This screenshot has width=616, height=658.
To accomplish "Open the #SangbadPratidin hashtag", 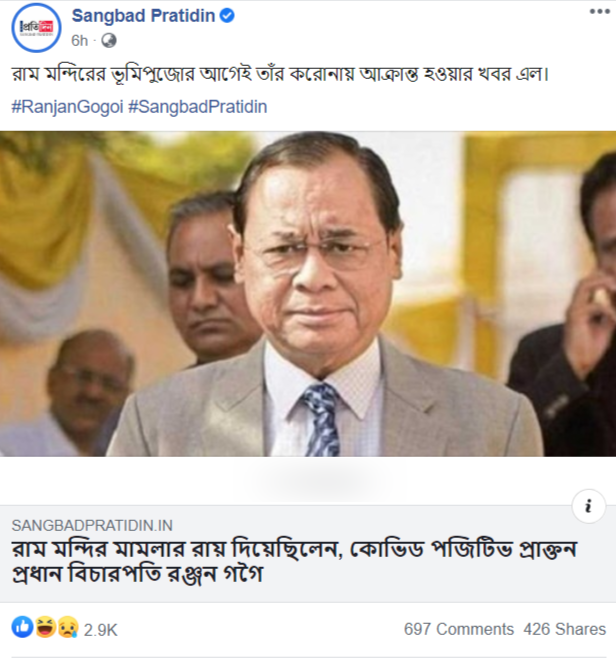I will pos(198,106).
